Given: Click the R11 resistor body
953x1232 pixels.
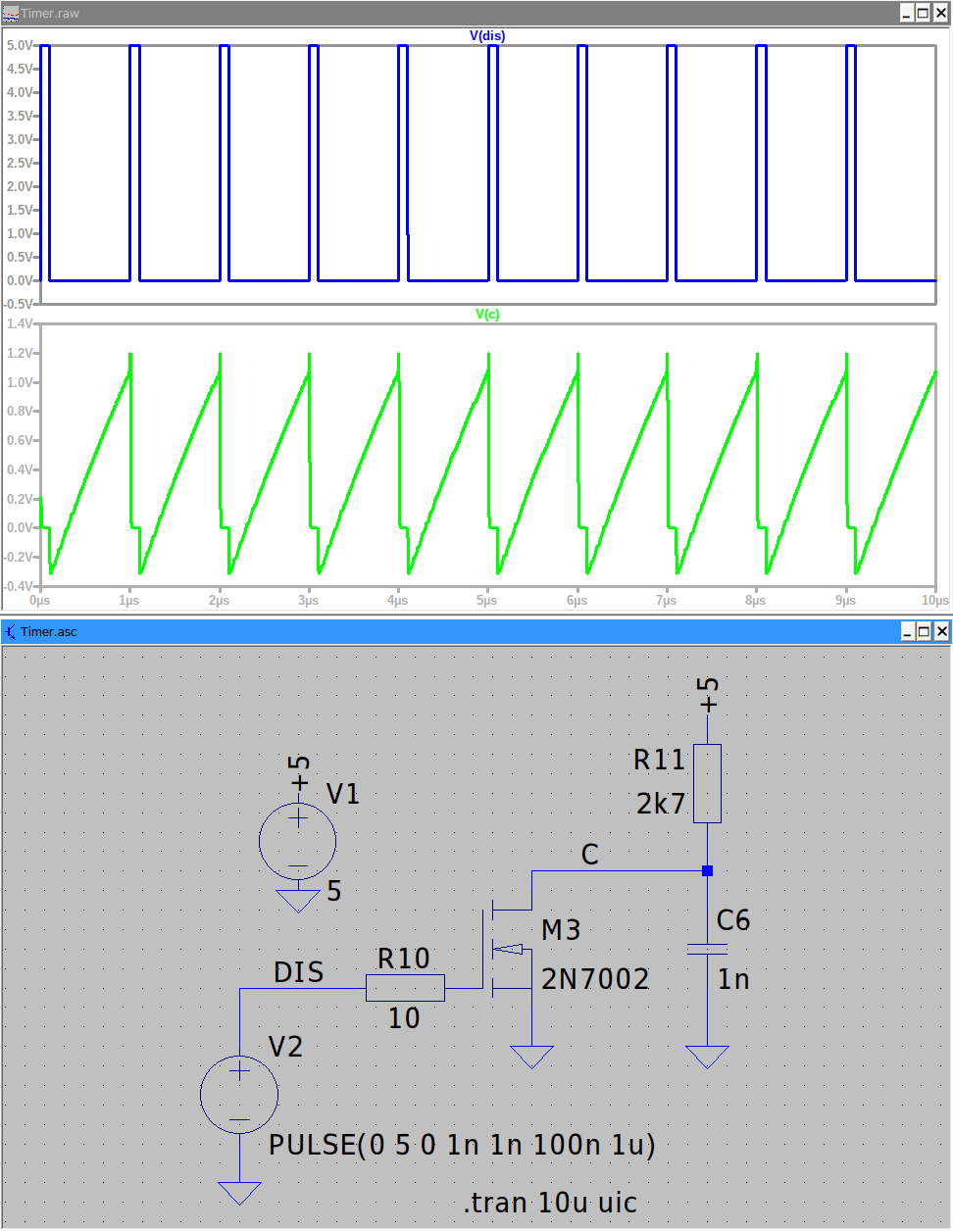Looking at the screenshot, I should [707, 782].
